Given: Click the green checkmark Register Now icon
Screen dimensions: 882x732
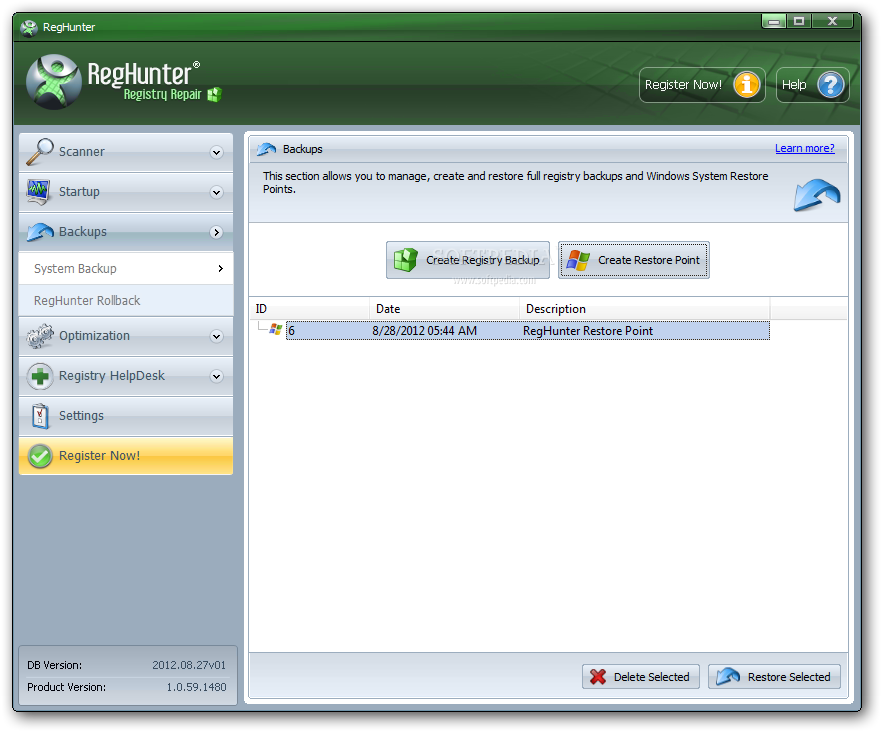Looking at the screenshot, I should click(40, 456).
